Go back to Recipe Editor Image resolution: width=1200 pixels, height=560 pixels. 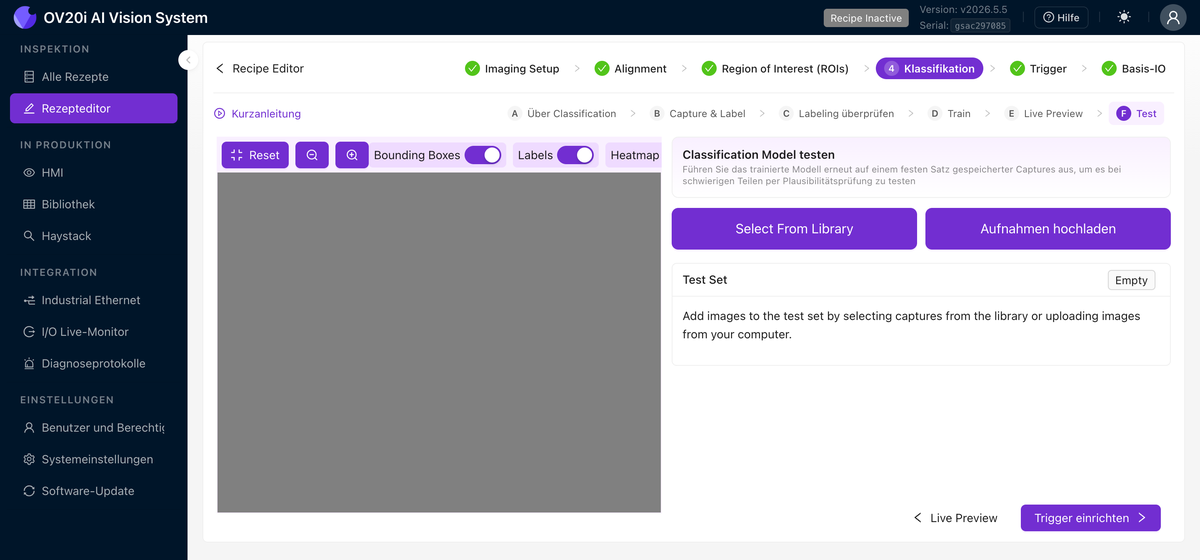(260, 69)
